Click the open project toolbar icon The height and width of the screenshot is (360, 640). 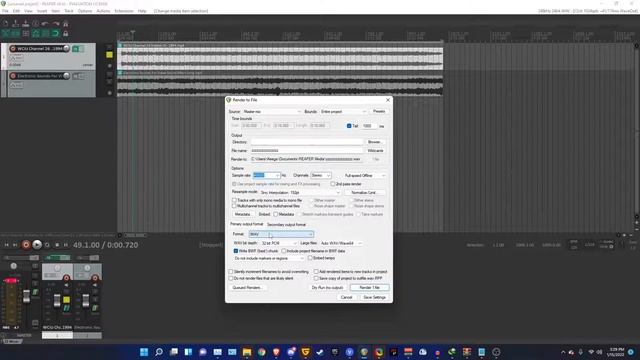click(x=16, y=24)
